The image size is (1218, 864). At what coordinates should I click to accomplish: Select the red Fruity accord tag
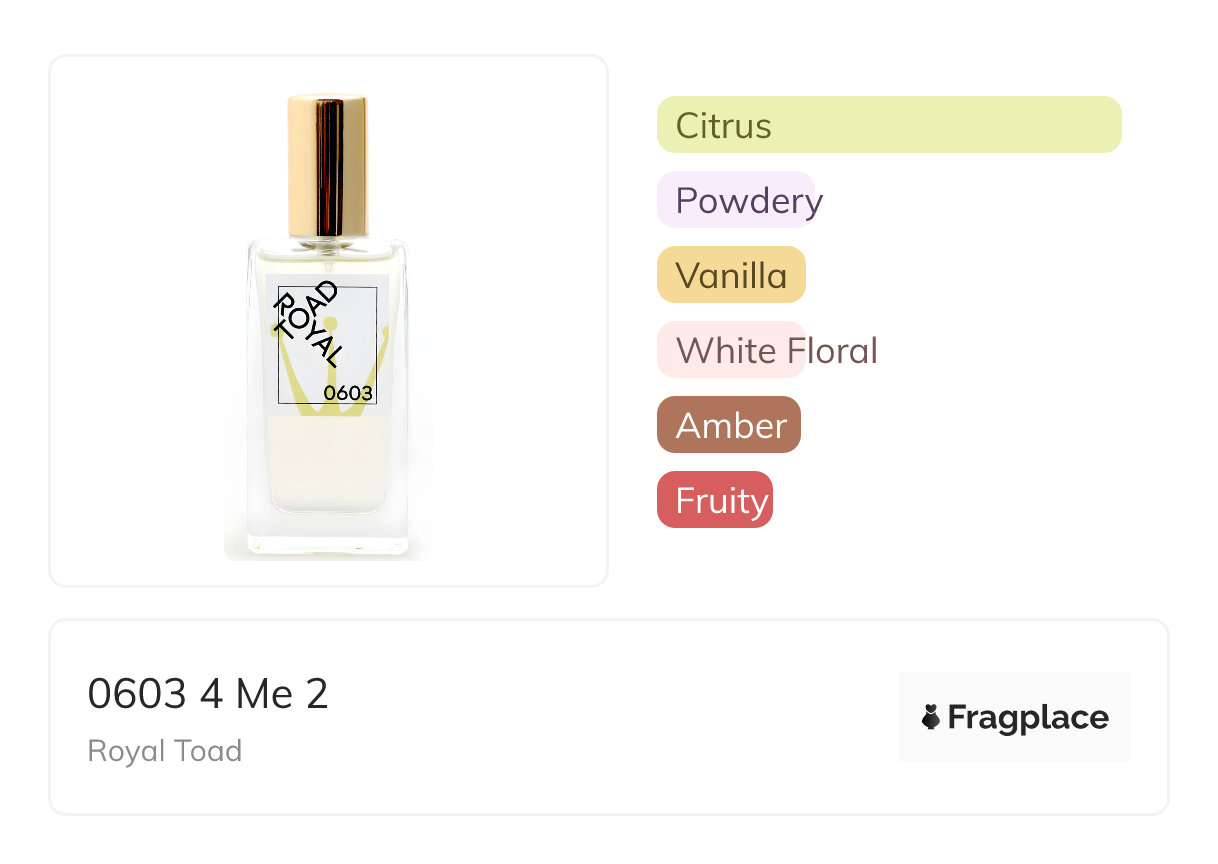tap(715, 500)
